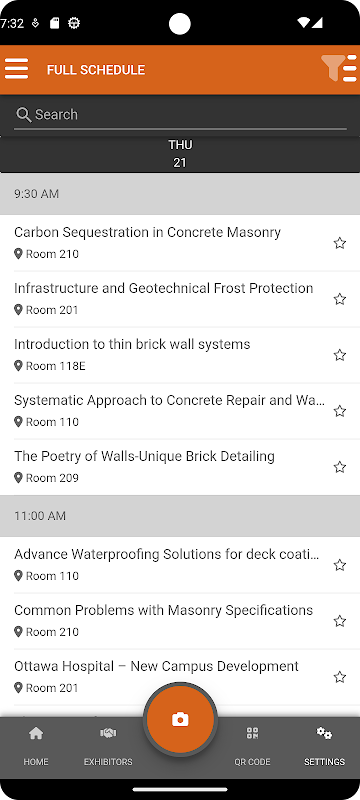Favorite Carbon Sequestration in Concrete Masonry star

point(340,243)
